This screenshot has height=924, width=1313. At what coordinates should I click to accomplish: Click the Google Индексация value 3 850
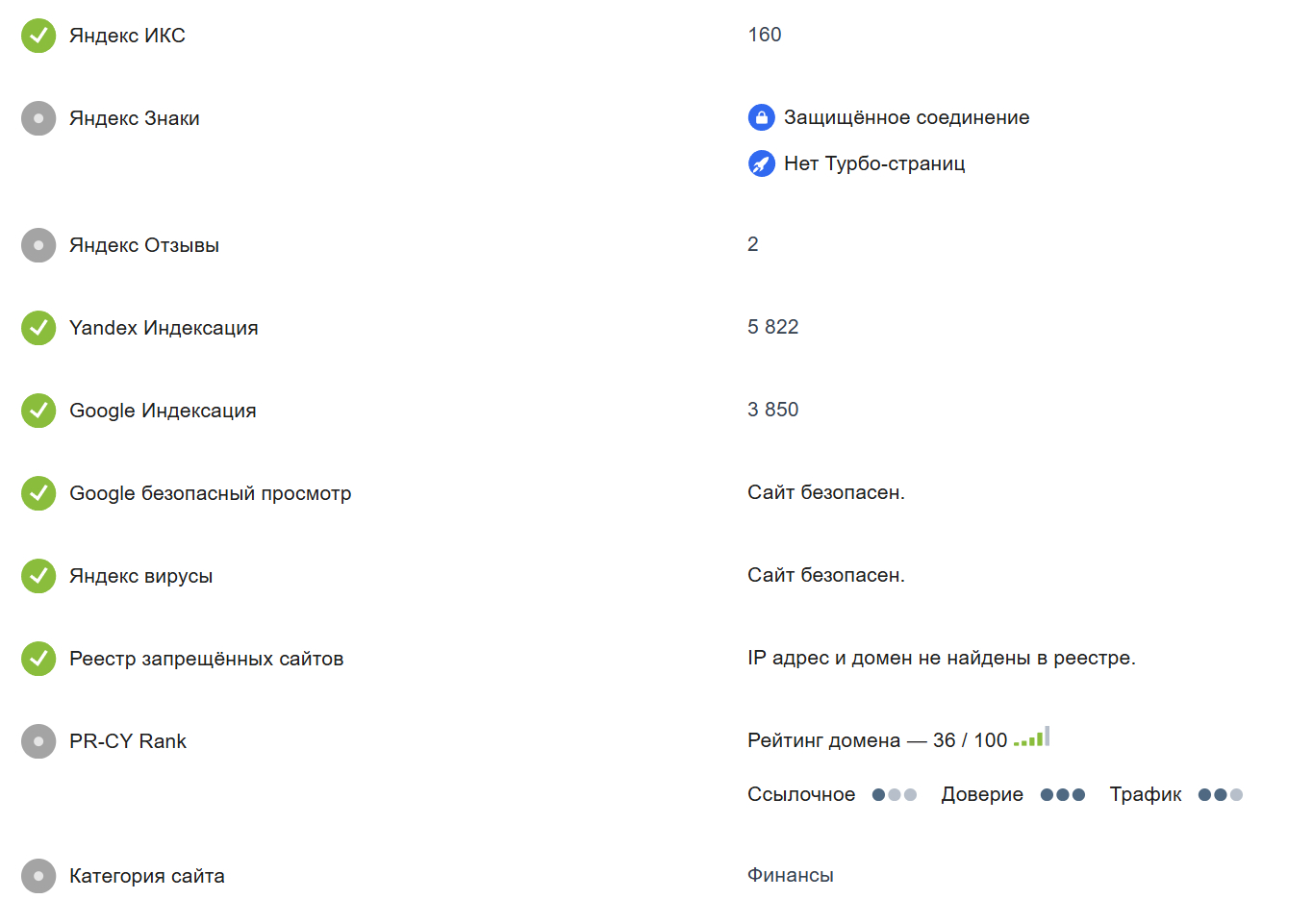(773, 410)
